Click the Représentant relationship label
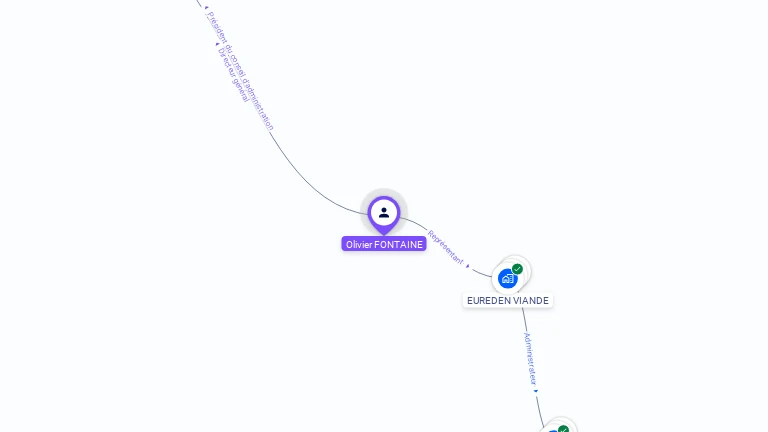768x432 pixels. click(x=445, y=247)
